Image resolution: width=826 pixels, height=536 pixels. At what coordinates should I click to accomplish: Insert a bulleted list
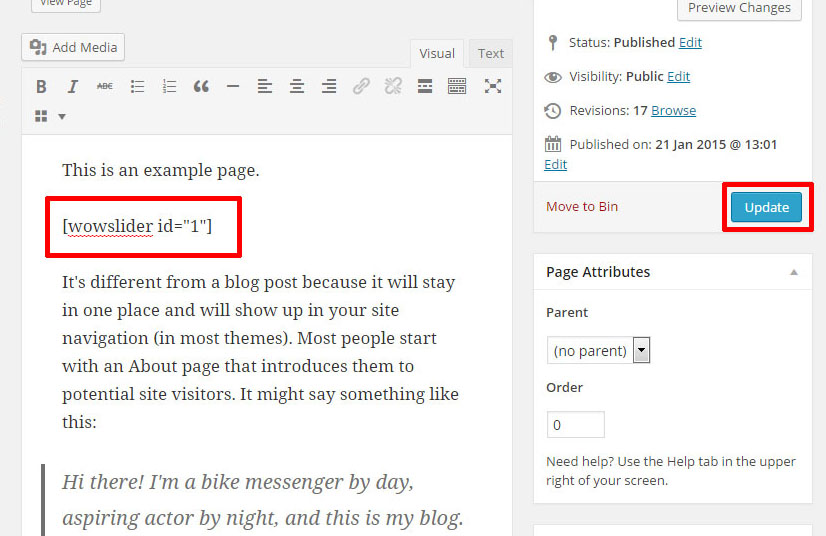pos(137,87)
